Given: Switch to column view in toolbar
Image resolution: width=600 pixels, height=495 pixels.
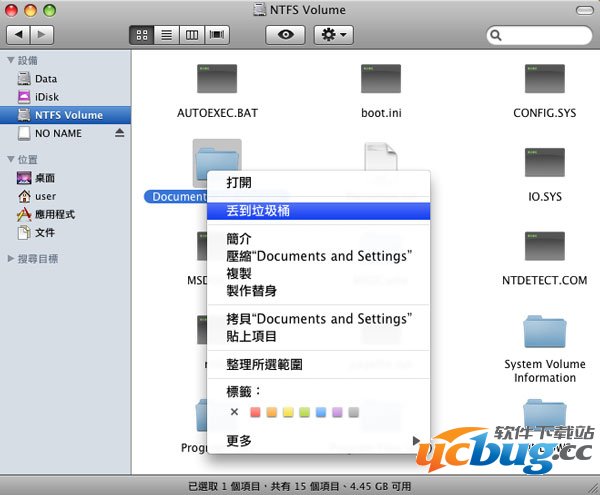Looking at the screenshot, I should (191, 35).
